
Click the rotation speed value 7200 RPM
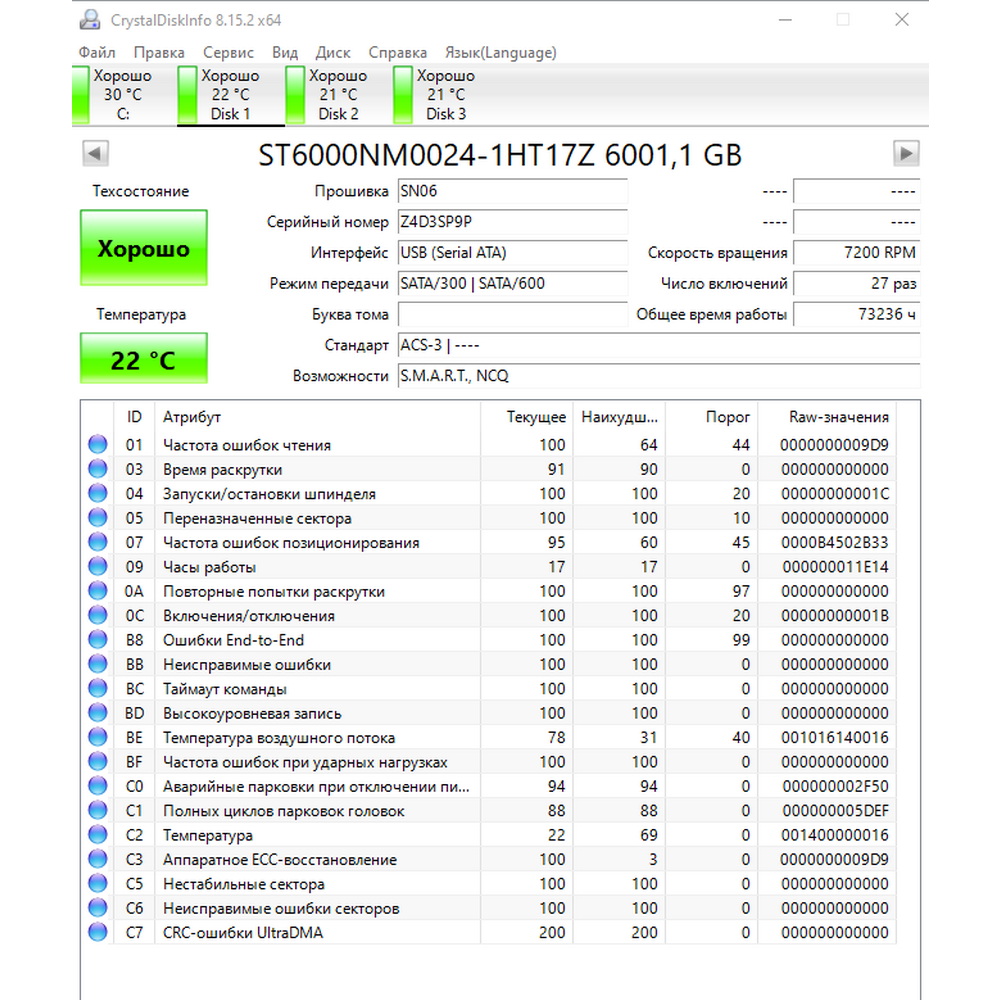[x=857, y=253]
